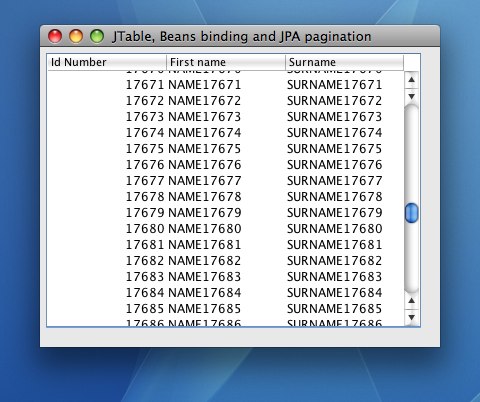Select the cell SURNAME17671

tap(345, 85)
